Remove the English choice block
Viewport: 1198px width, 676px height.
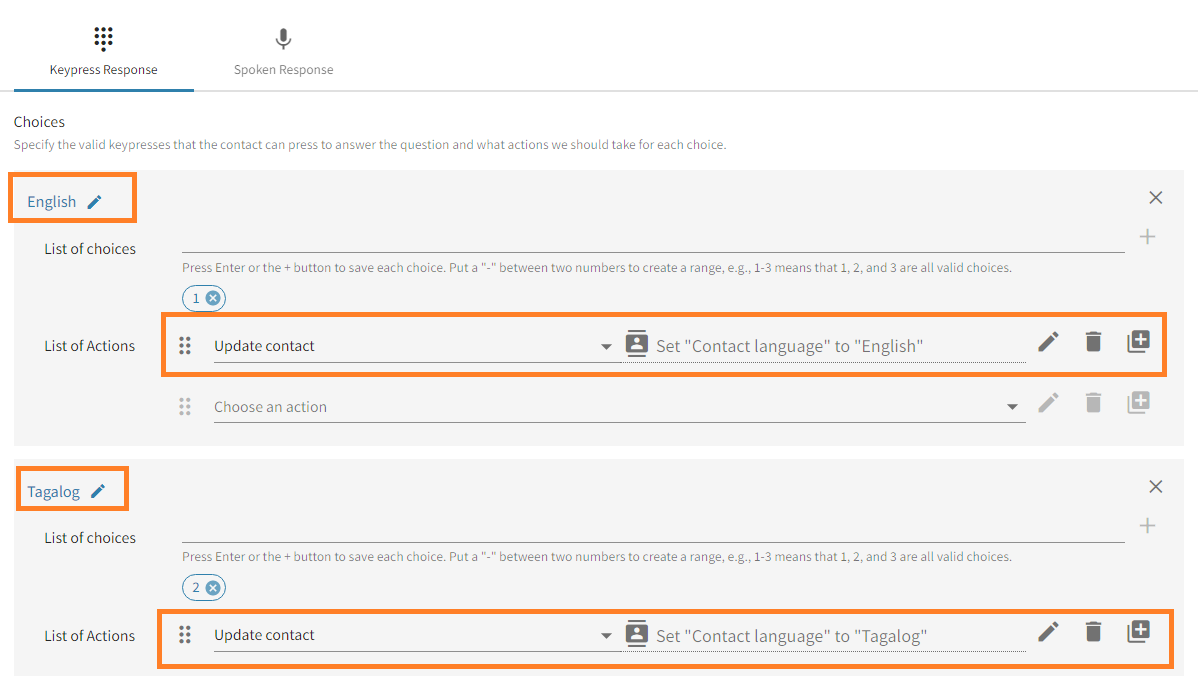(x=1156, y=198)
